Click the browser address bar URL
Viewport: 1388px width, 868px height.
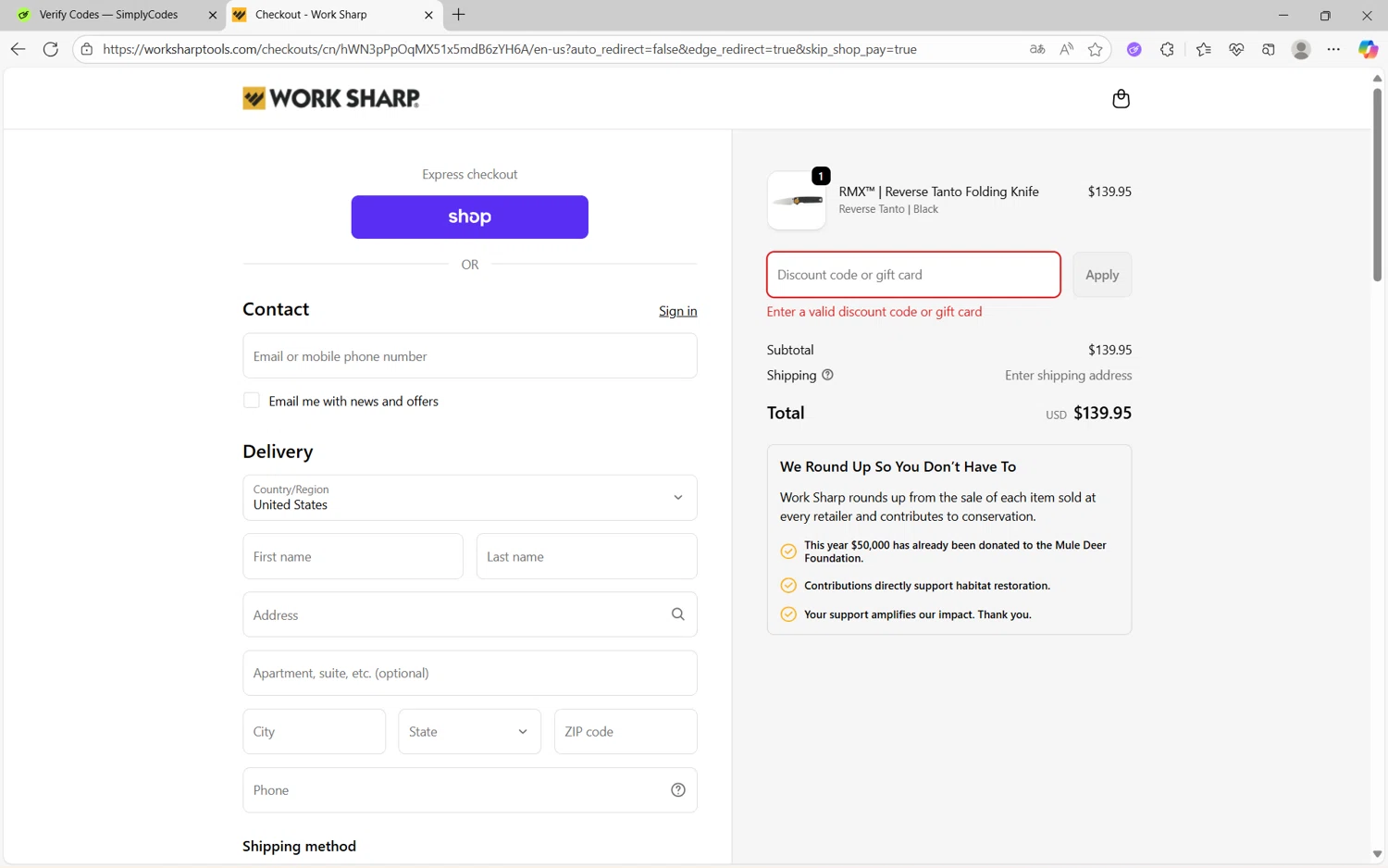point(509,49)
